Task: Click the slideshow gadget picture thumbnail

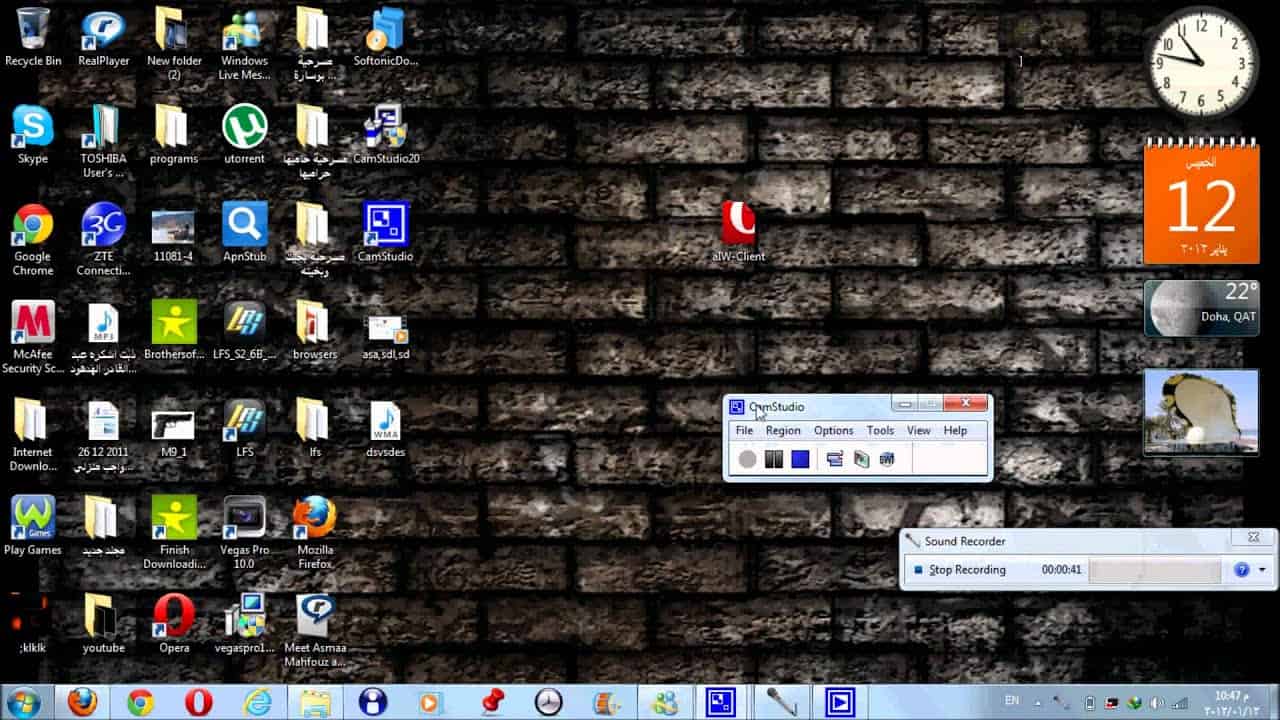Action: [x=1201, y=412]
